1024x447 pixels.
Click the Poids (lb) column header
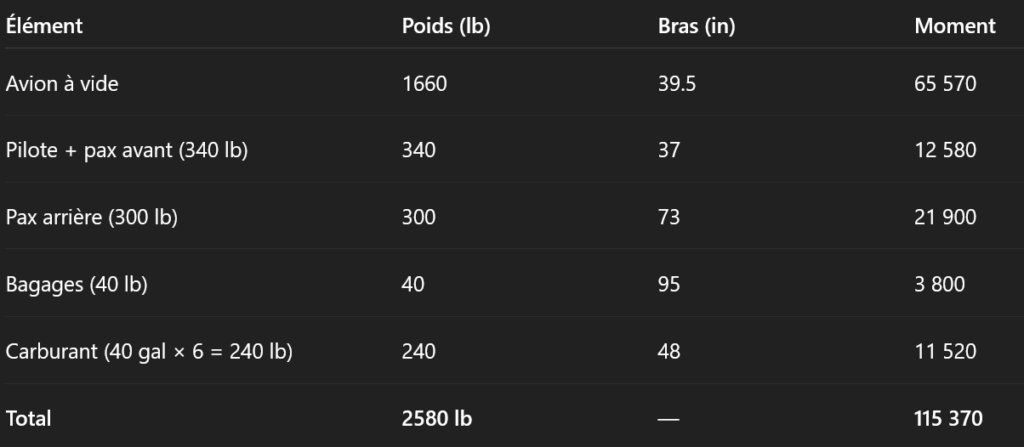pyautogui.click(x=445, y=27)
